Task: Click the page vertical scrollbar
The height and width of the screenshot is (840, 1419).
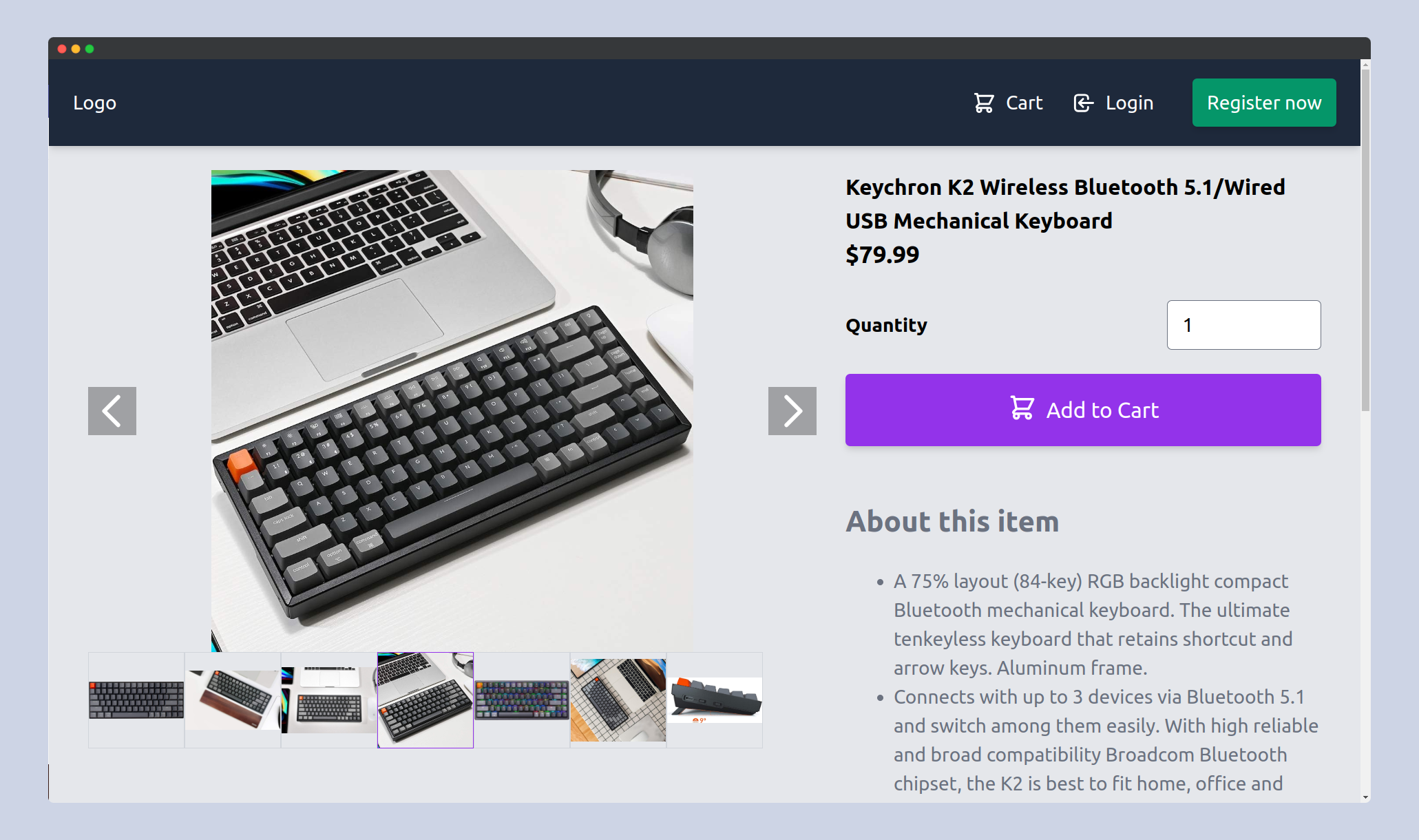Action: [1365, 239]
